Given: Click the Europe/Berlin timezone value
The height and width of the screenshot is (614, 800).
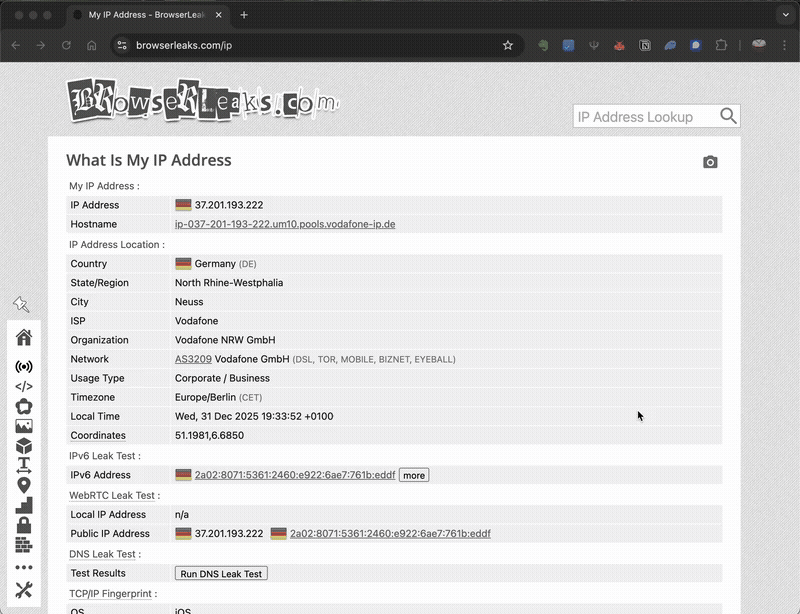Looking at the screenshot, I should click(218, 397).
